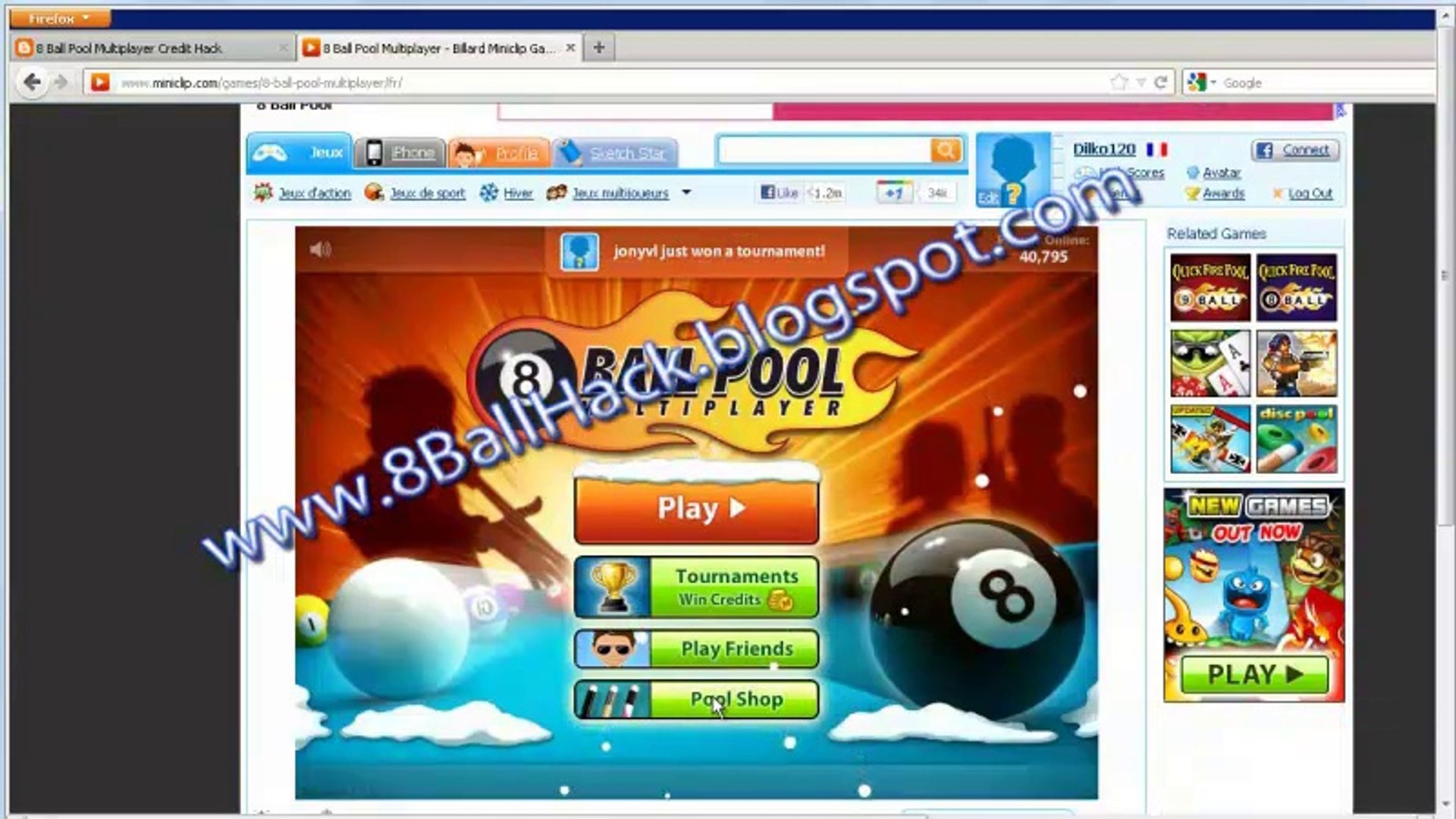Viewport: 1456px width, 819px height.
Task: Click the Google +1 button
Action: pyautogui.click(x=894, y=193)
